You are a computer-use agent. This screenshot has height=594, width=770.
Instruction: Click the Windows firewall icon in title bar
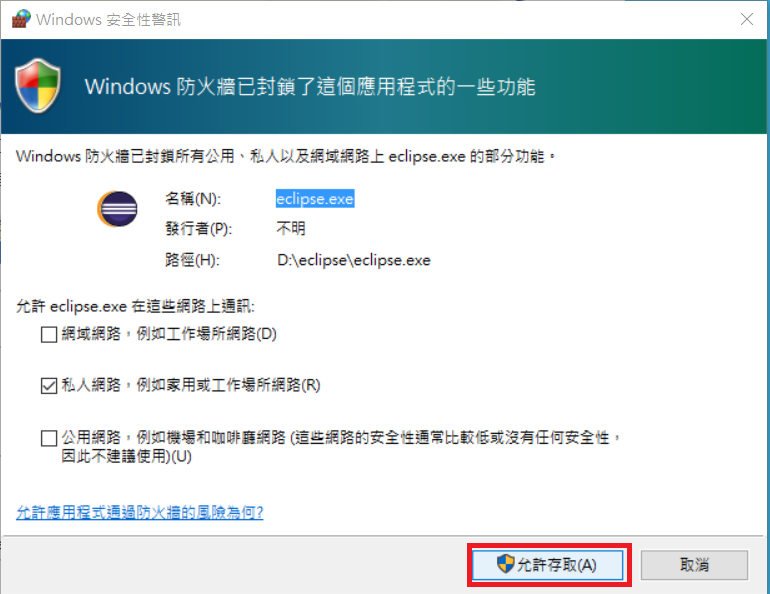coord(21,19)
